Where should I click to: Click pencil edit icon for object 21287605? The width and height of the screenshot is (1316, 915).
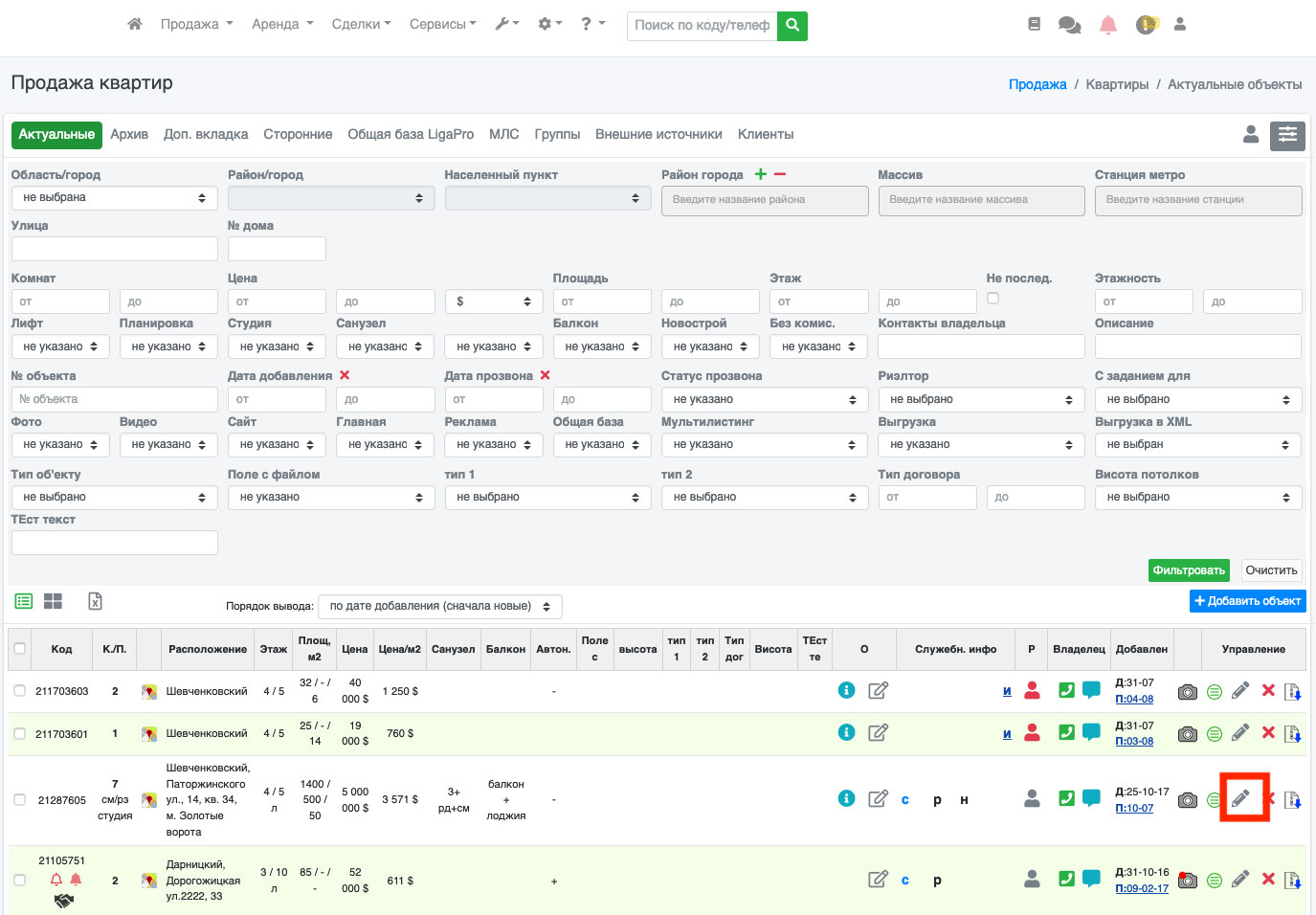coord(1240,798)
